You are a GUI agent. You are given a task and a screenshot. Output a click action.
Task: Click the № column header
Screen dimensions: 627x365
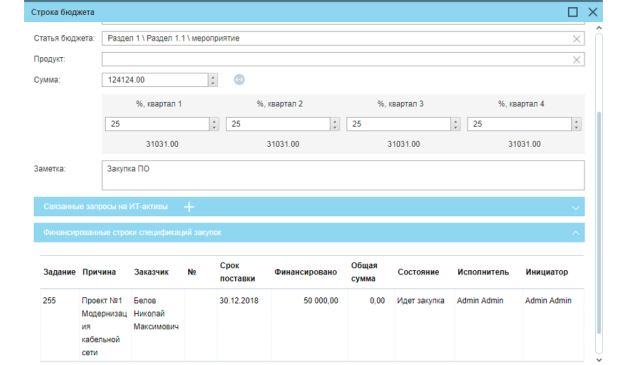(192, 272)
